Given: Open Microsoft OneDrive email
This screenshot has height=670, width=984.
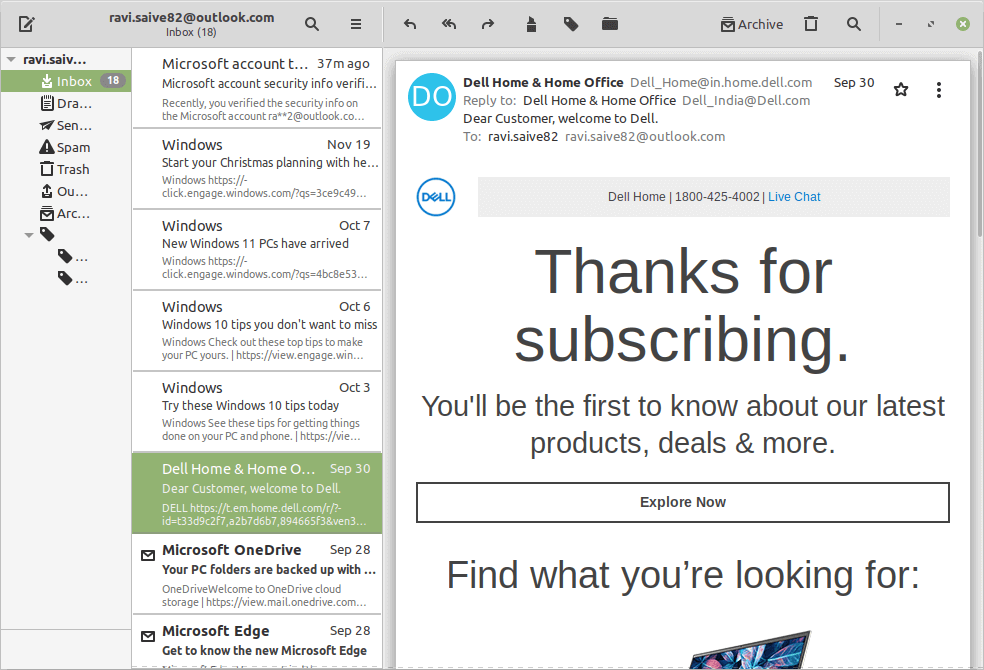Looking at the screenshot, I should click(x=257, y=574).
